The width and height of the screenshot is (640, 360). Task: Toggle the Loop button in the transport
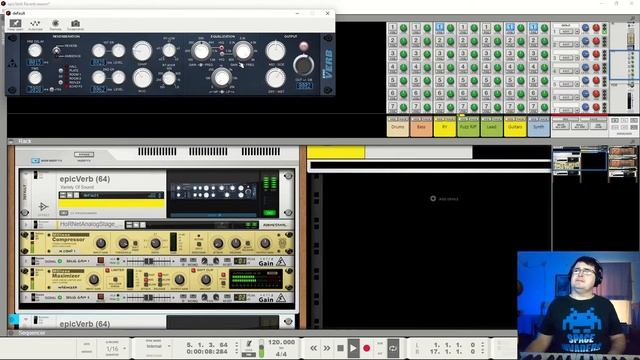point(393,348)
